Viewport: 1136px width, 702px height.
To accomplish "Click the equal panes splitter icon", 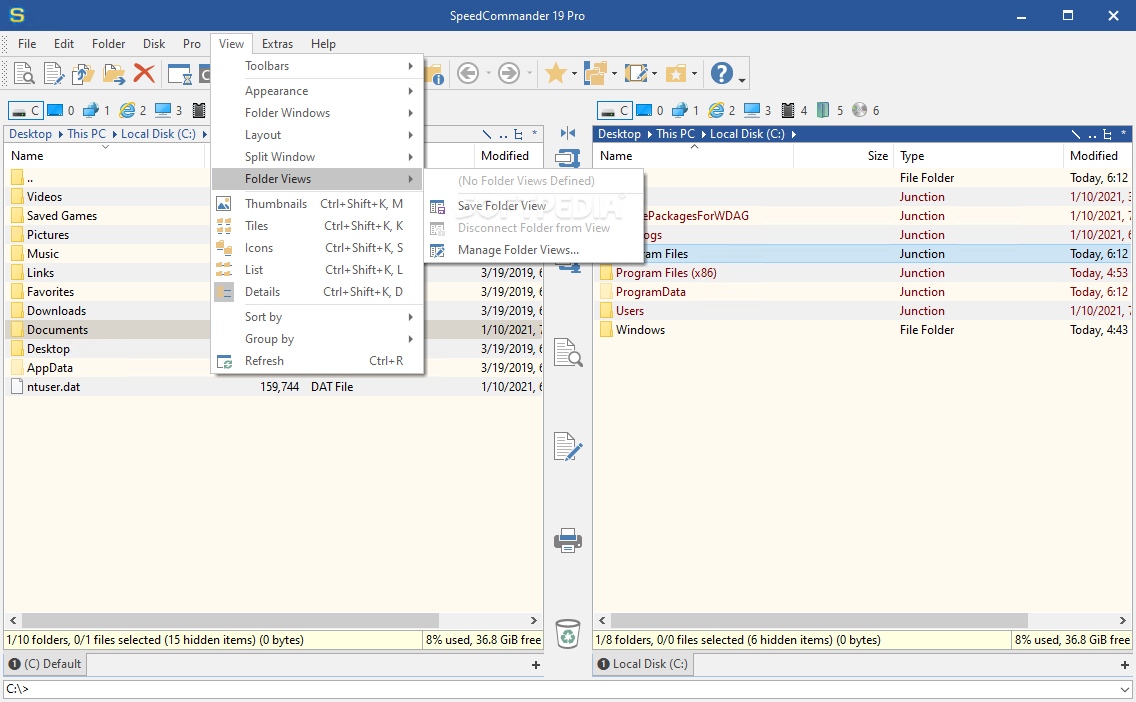I will coord(568,133).
